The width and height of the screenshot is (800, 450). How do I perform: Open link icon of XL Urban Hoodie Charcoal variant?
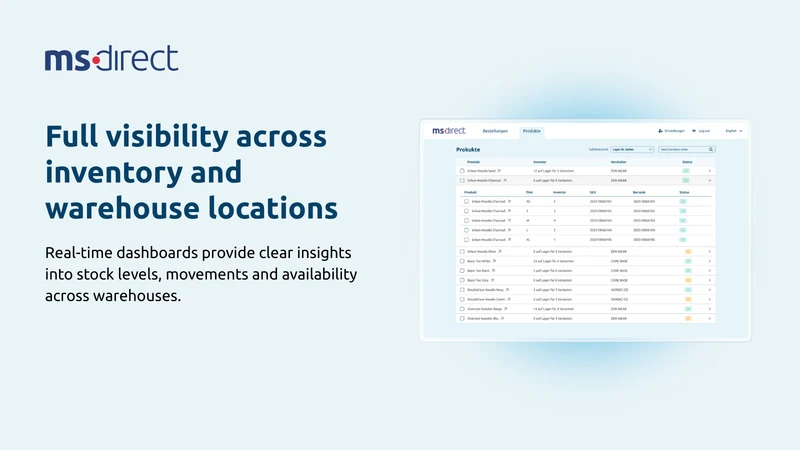509,240
